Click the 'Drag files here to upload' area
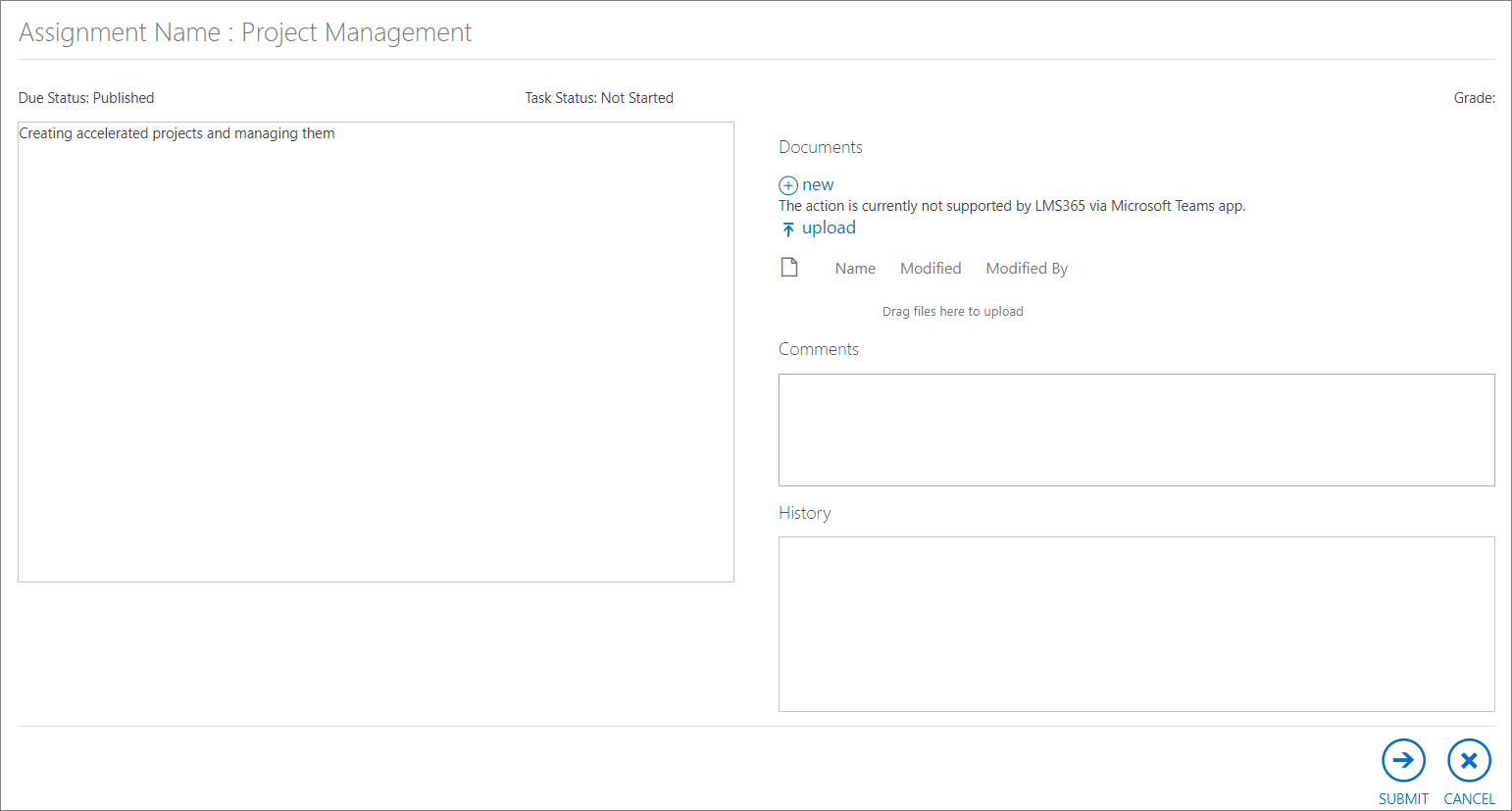Screen dimensions: 1512x811 tap(952, 312)
